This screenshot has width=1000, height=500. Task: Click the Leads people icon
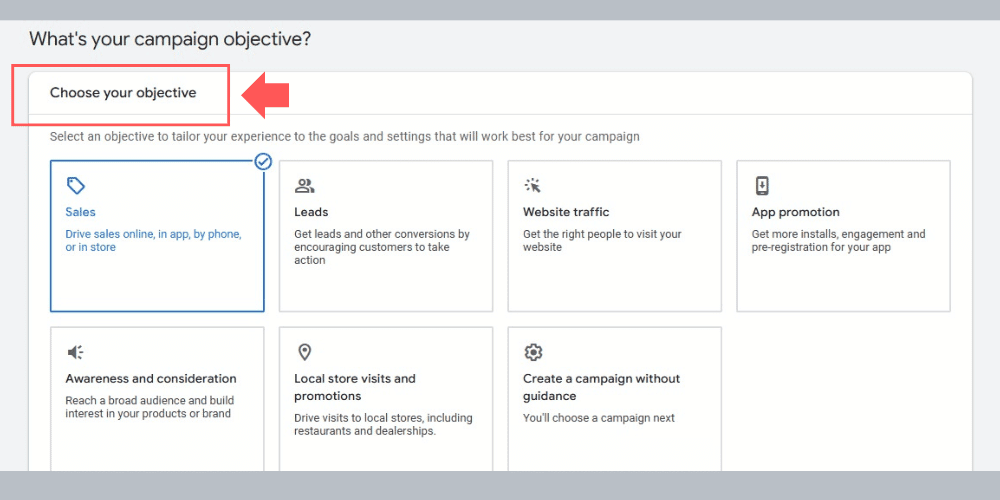tap(305, 186)
